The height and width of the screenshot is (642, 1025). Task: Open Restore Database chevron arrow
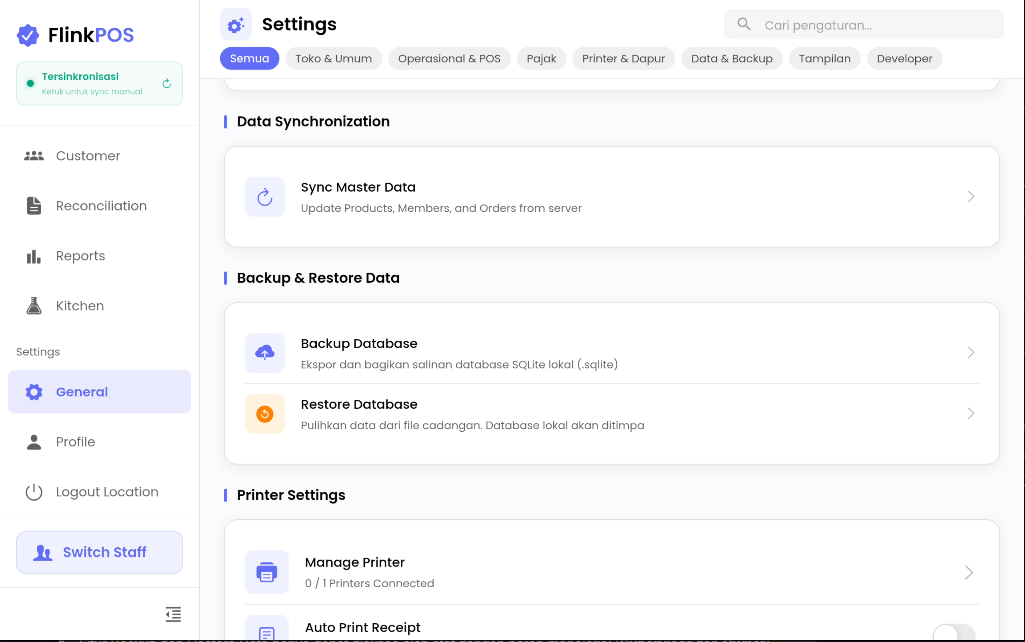pyautogui.click(x=971, y=414)
